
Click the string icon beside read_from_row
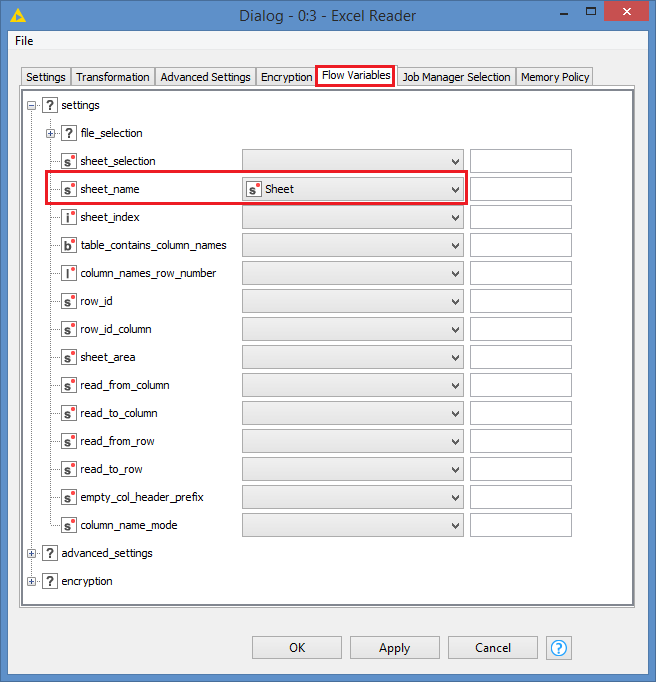[x=69, y=441]
